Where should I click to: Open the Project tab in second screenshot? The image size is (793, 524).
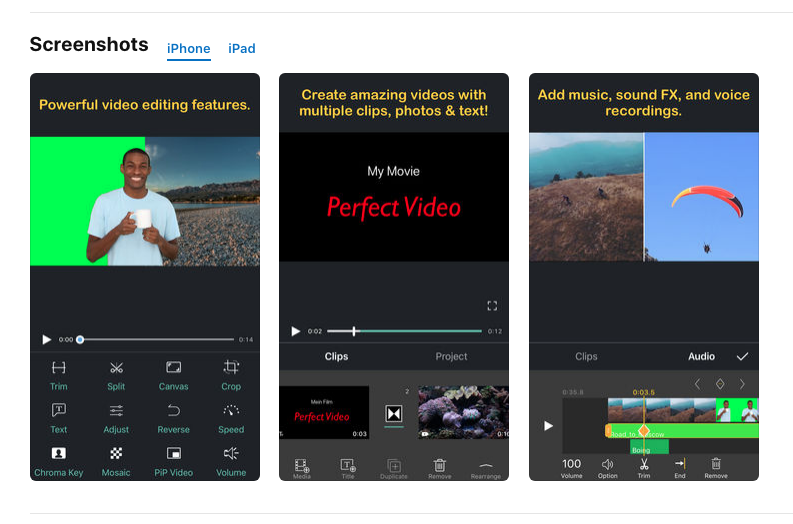pyautogui.click(x=451, y=357)
